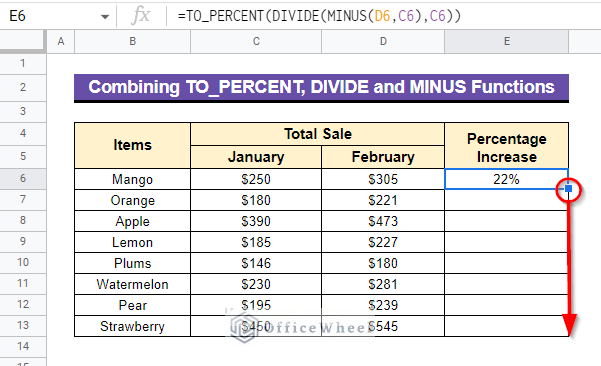Click the fx function icon
Screen dimensions: 601x366
(x=141, y=16)
